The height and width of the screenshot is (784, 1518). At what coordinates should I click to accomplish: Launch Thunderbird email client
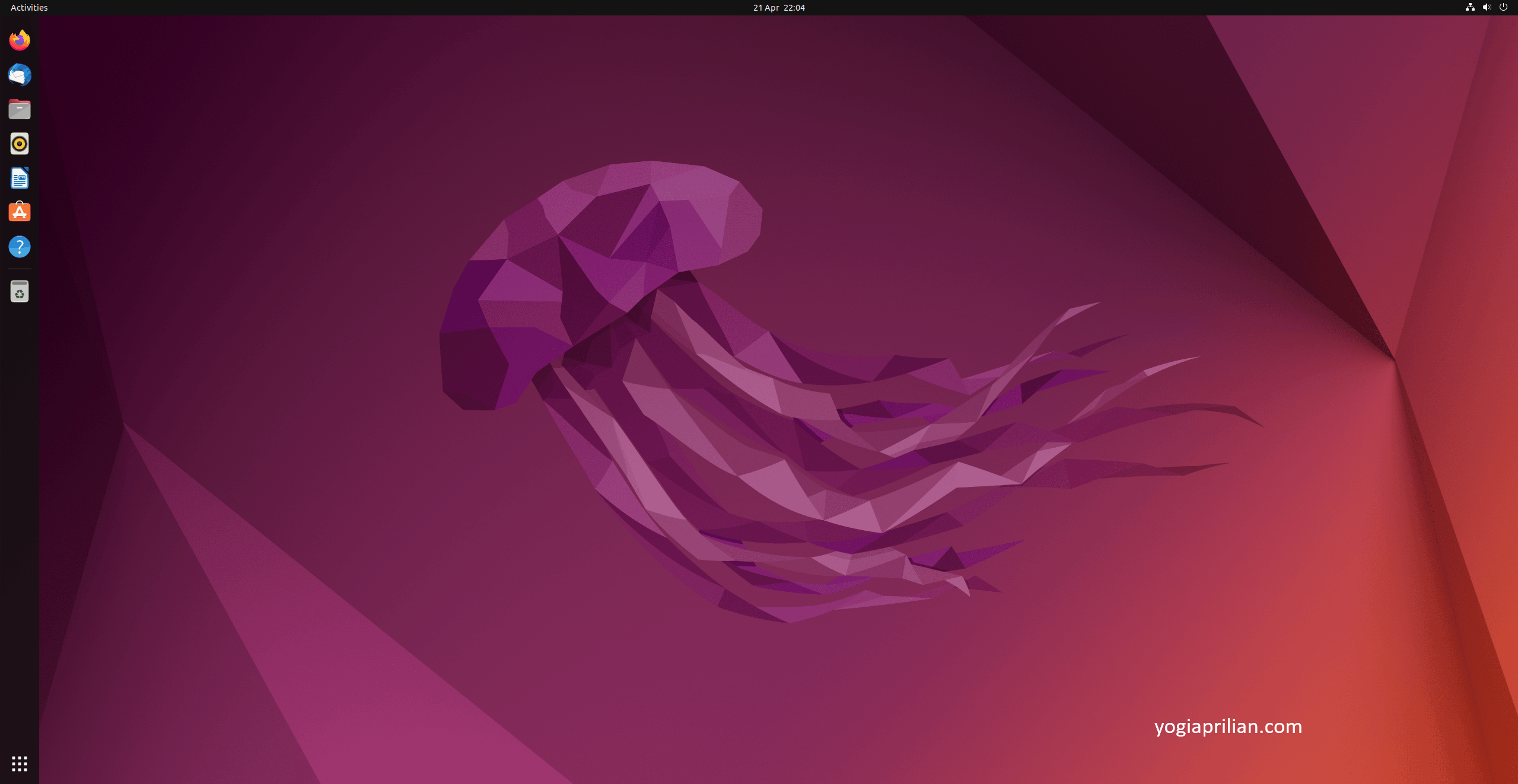[20, 75]
